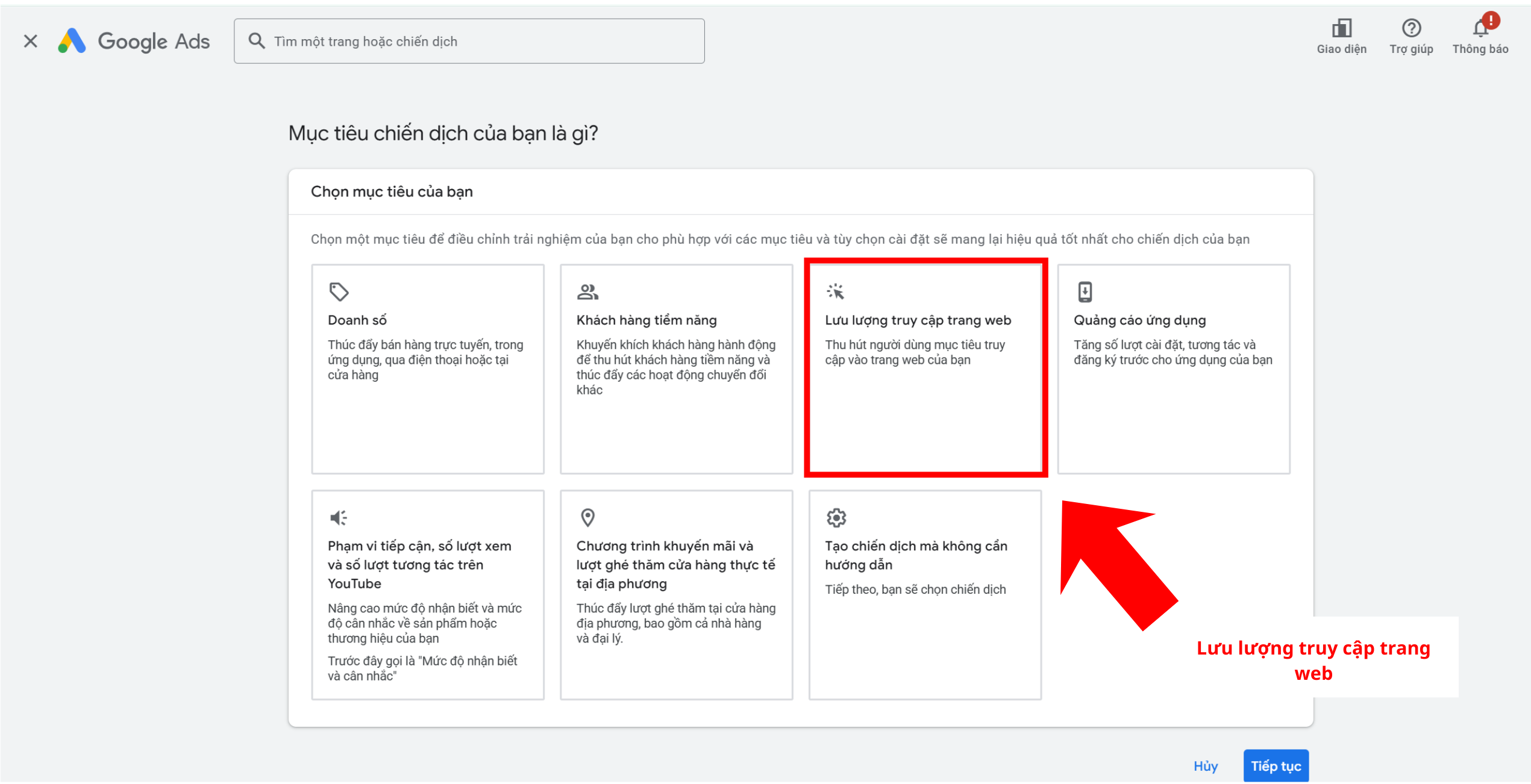Click the red notification alert badge
This screenshot has width=1531, height=784.
click(x=1491, y=20)
